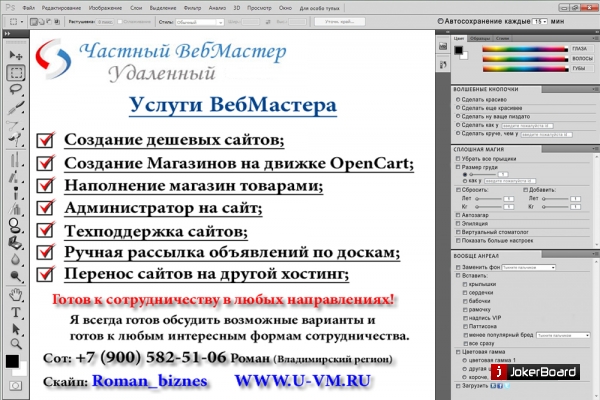Enable 'Эпиляция' checkbox
This screenshot has height=400, width=600.
[x=458, y=224]
